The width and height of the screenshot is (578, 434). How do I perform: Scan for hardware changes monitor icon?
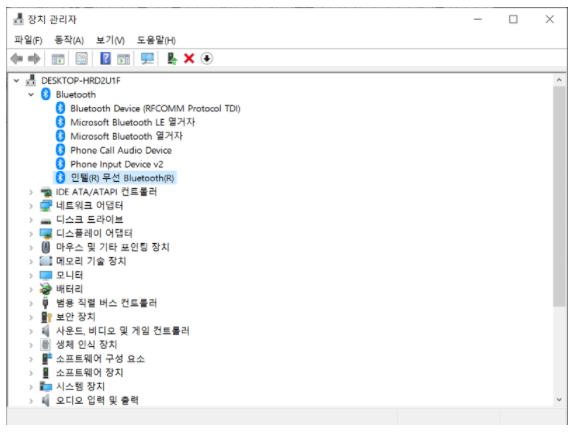coord(147,59)
